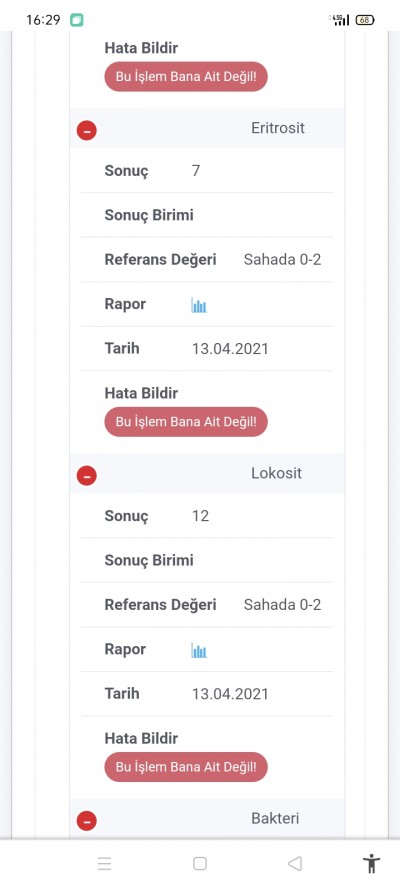Open Eritrosit report chart icon
The width and height of the screenshot is (400, 888).
click(199, 306)
